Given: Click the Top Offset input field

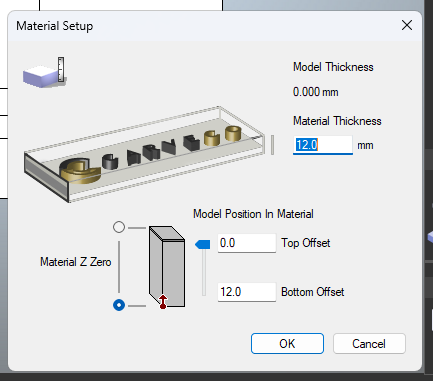Looking at the screenshot, I should tap(247, 243).
